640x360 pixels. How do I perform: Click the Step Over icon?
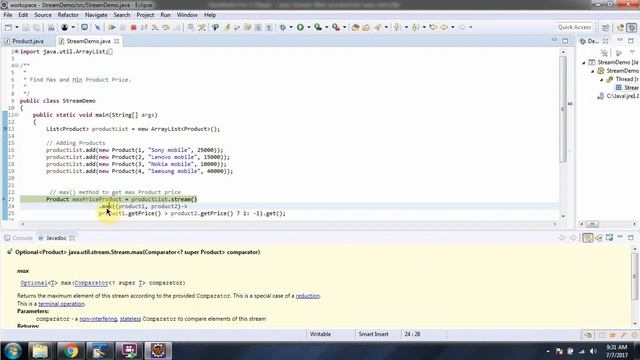(x=166, y=27)
